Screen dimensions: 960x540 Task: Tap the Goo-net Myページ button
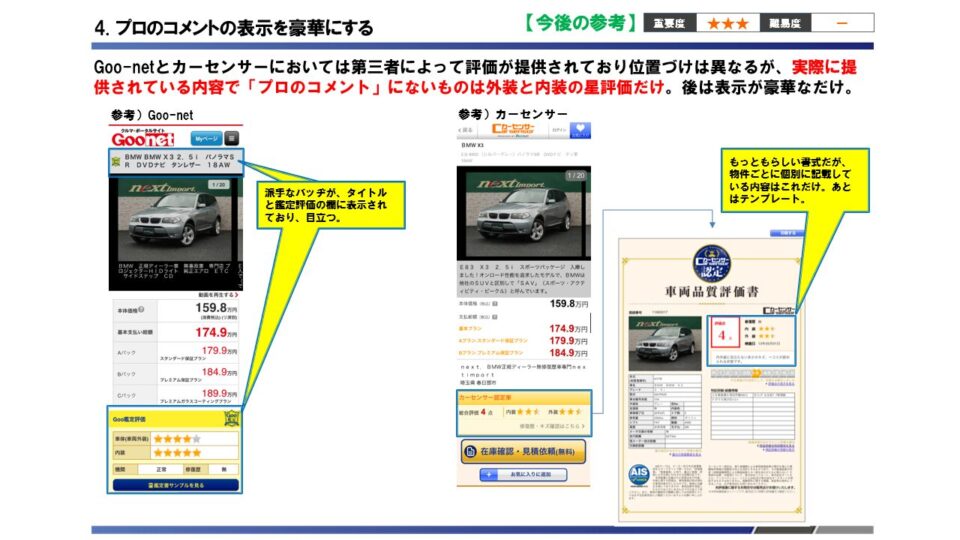point(206,138)
